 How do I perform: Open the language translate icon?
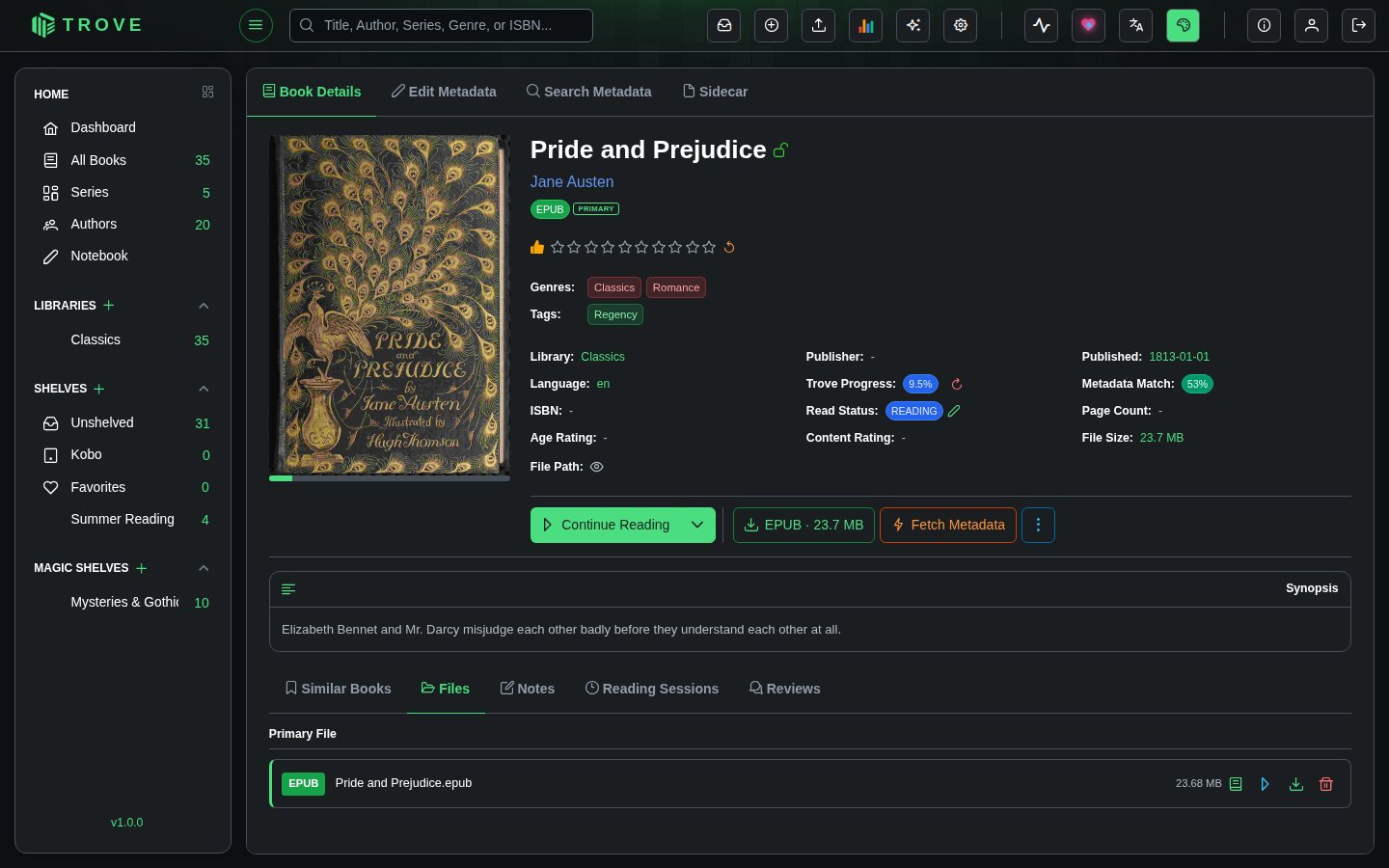point(1136,25)
